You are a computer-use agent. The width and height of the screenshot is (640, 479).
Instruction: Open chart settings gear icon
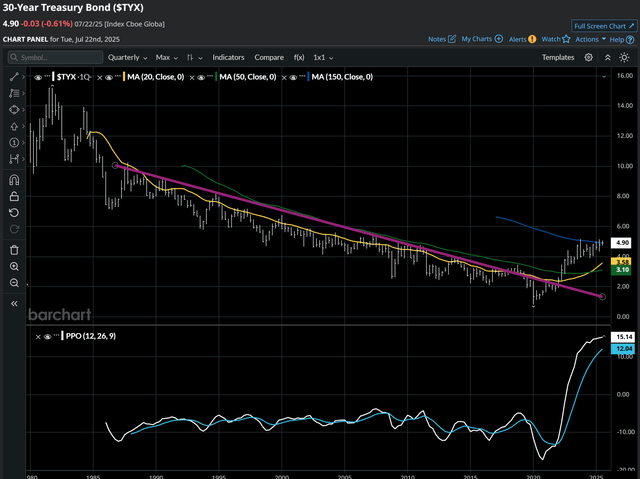(x=588, y=58)
